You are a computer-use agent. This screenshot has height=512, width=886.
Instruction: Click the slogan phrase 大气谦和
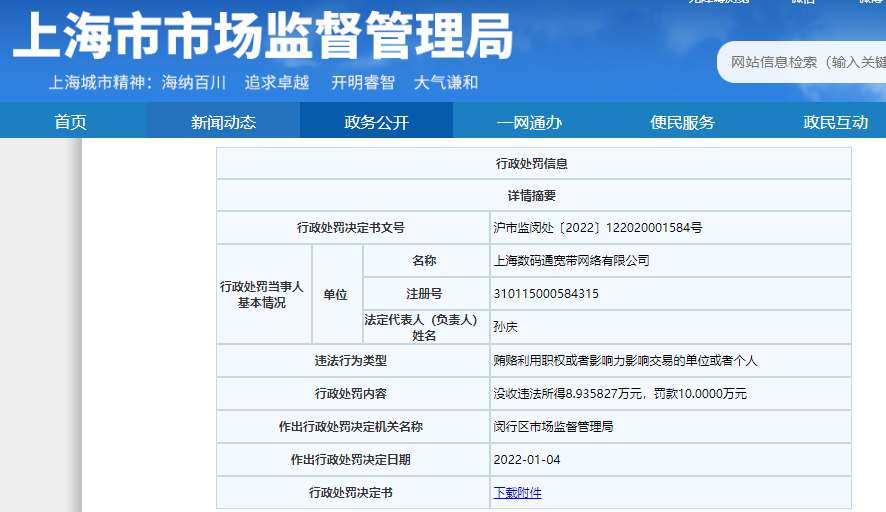pos(446,83)
